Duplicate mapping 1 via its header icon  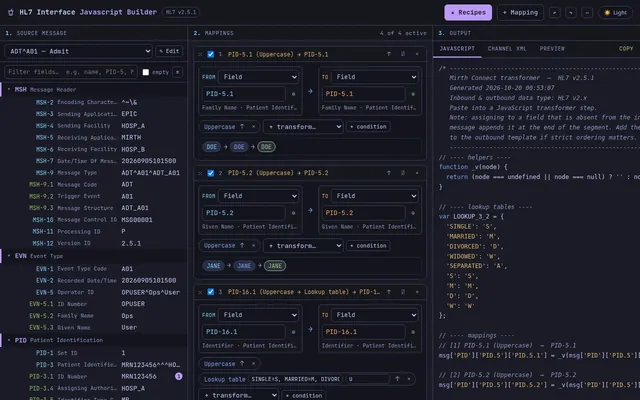point(403,54)
